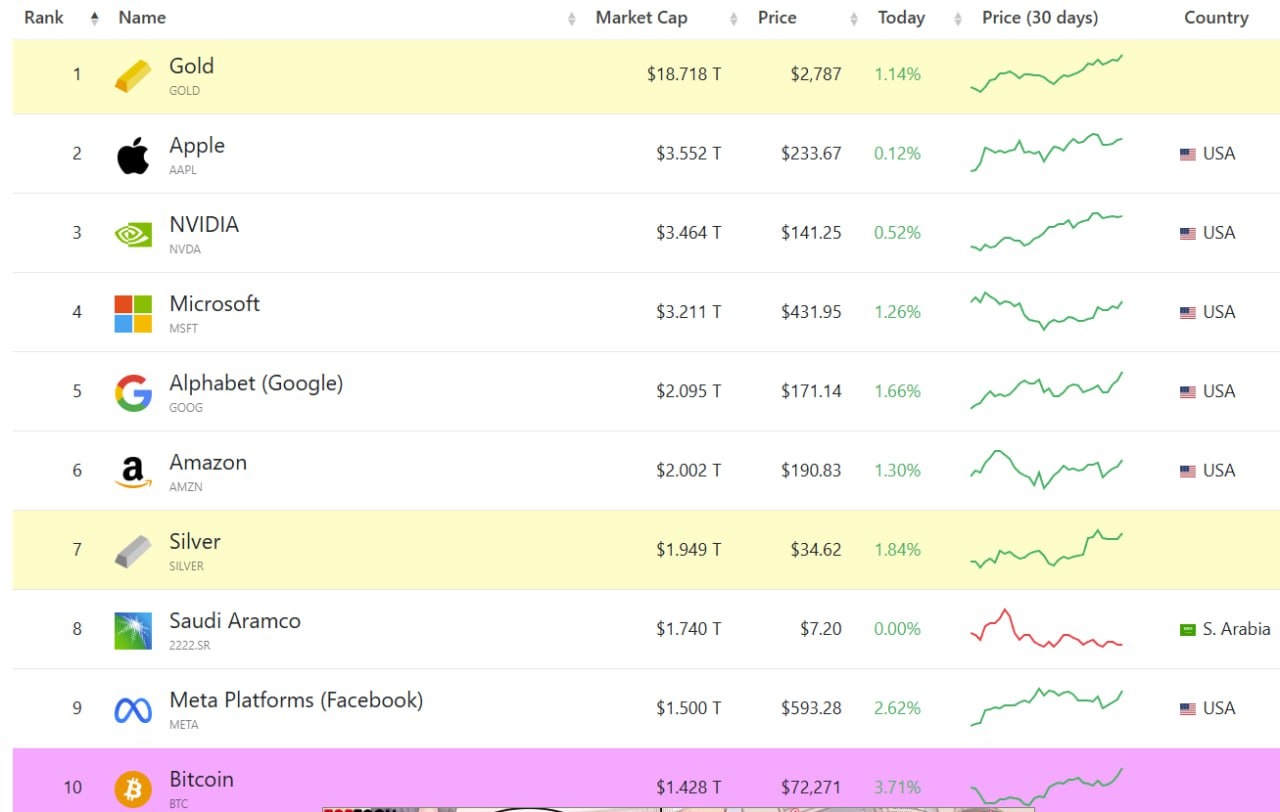This screenshot has height=812, width=1280.
Task: Click the USA flag in Apple row
Action: (1188, 154)
